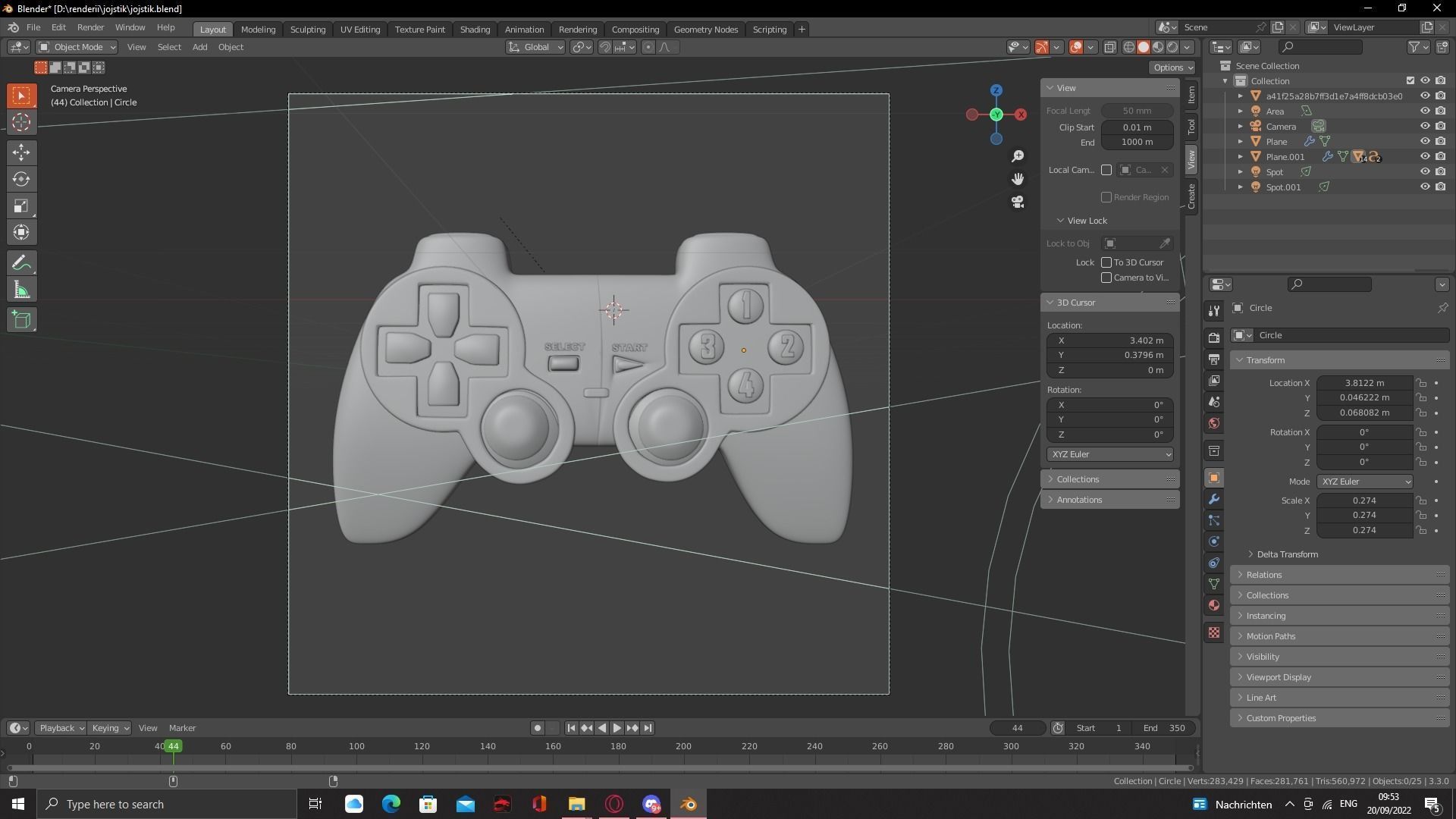Click the current frame number field
1456x819 pixels.
click(1017, 728)
